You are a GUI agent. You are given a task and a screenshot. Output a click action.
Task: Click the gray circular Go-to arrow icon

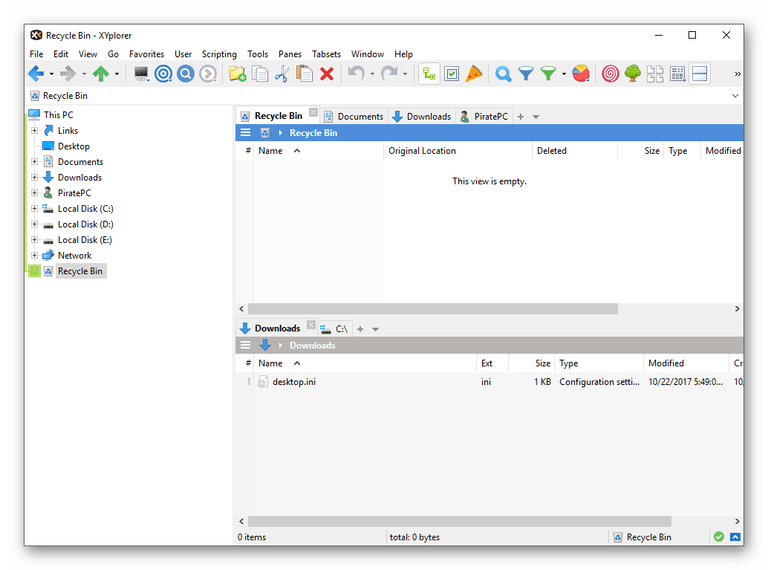[x=208, y=74]
